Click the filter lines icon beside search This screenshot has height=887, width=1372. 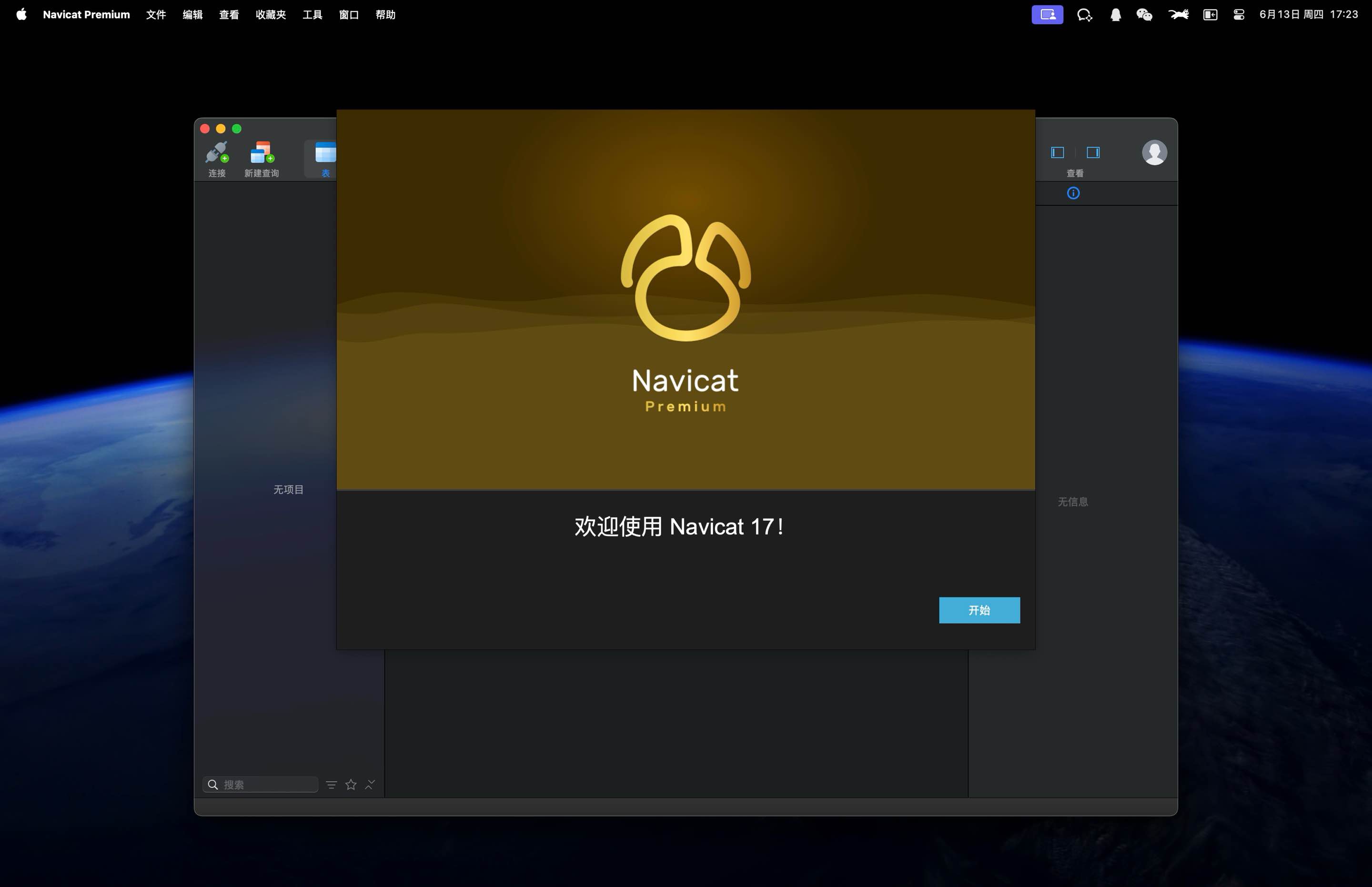(331, 785)
